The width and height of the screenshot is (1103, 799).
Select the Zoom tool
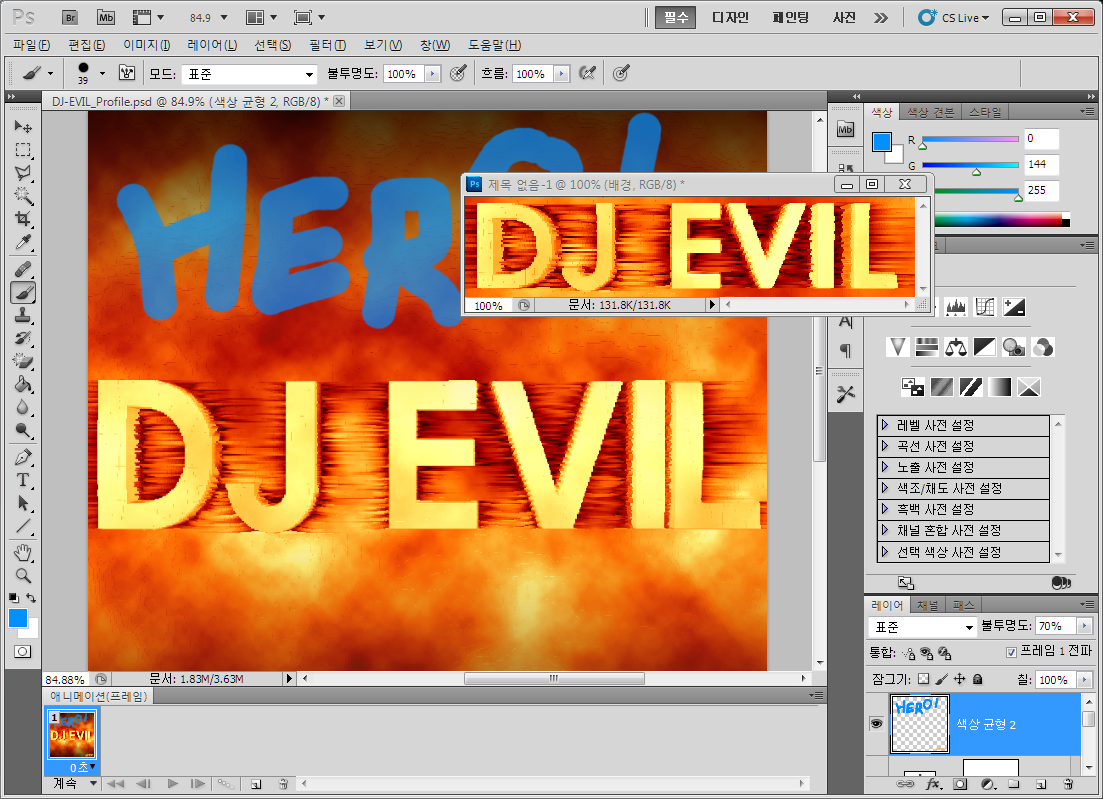click(x=23, y=576)
